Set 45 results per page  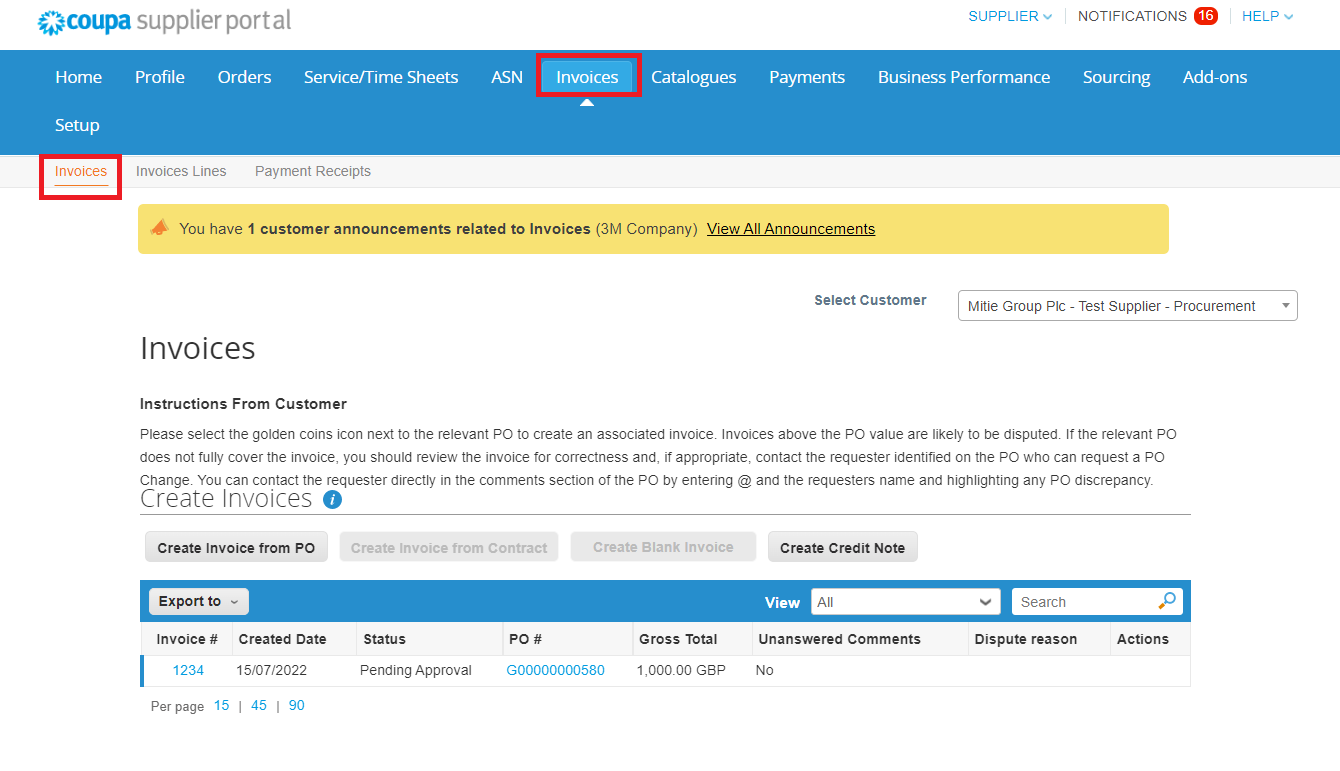tap(259, 706)
